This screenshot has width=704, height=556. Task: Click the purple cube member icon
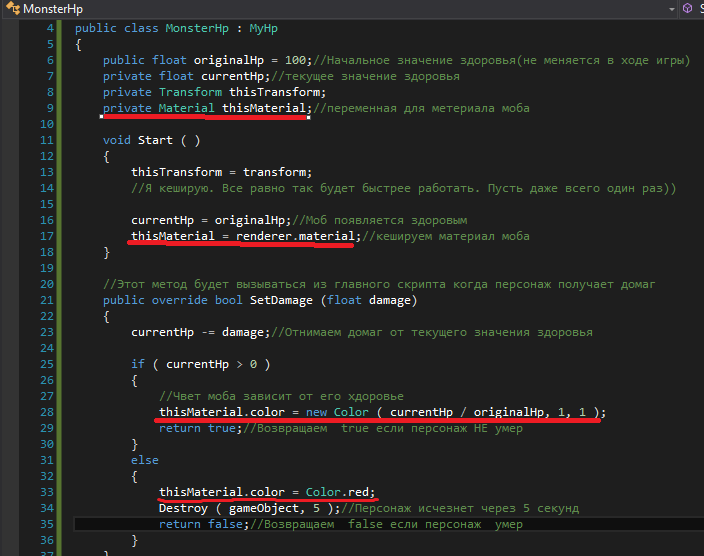(687, 8)
